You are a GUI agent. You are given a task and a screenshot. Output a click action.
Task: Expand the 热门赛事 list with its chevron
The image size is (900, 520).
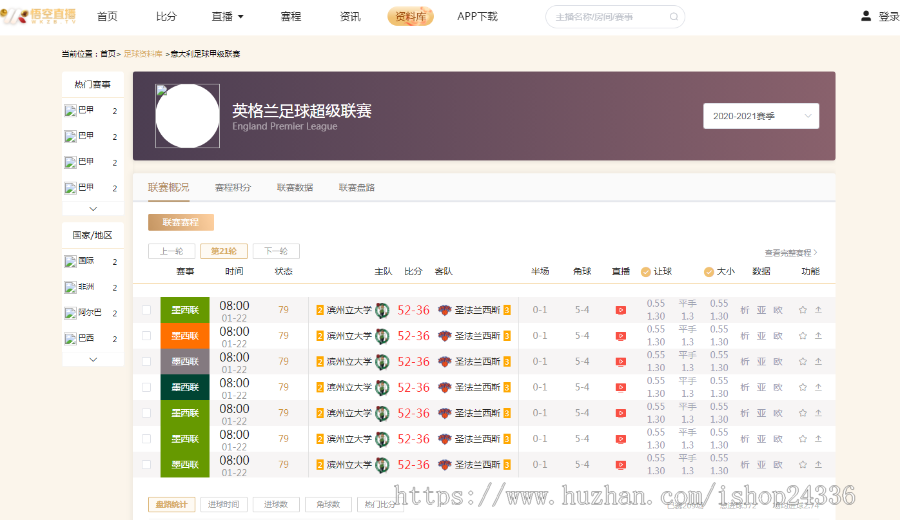point(93,209)
